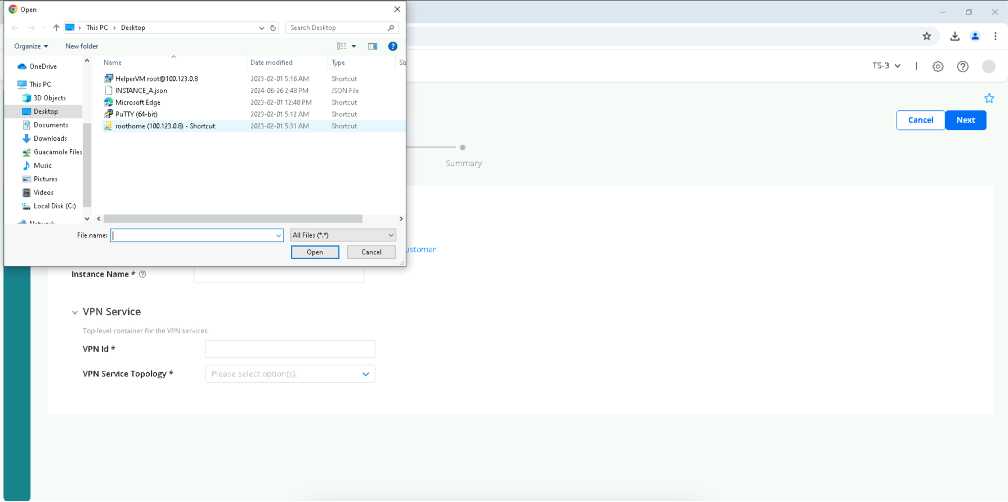
Task: Click the Next button in wizard
Action: [x=966, y=120]
